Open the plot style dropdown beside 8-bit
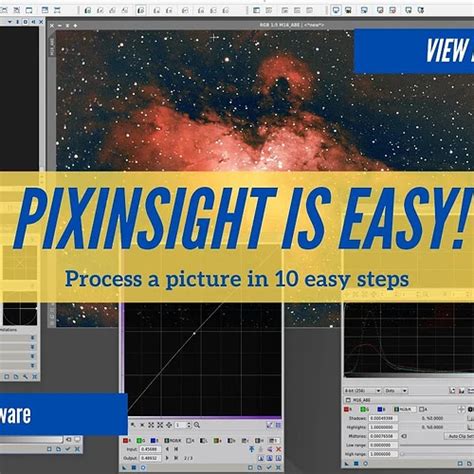474x474 pixels. click(x=396, y=391)
